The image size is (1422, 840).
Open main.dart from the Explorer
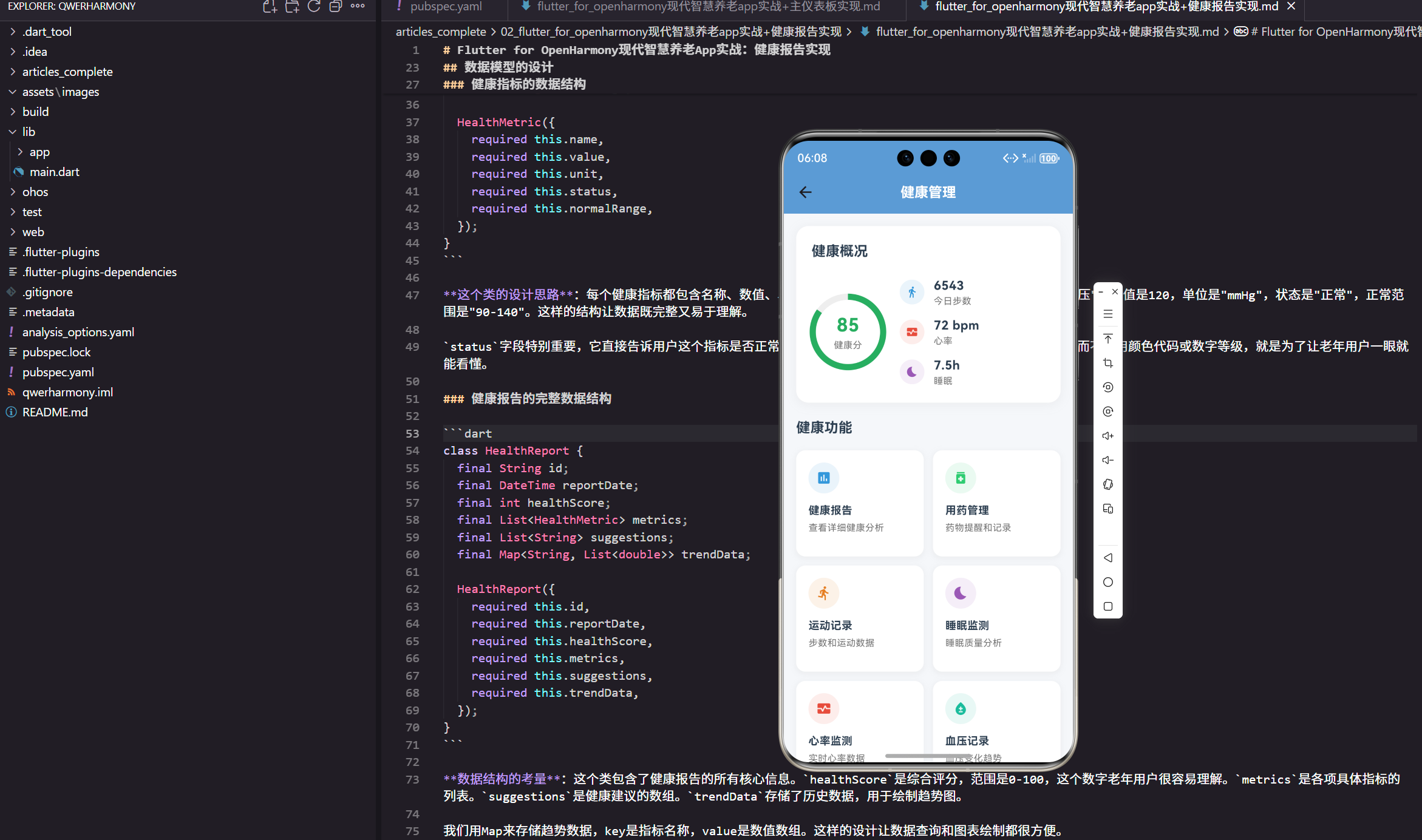click(x=54, y=171)
